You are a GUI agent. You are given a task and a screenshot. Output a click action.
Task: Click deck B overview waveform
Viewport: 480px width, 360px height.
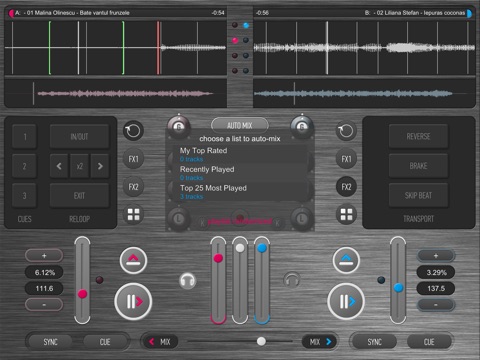point(364,93)
